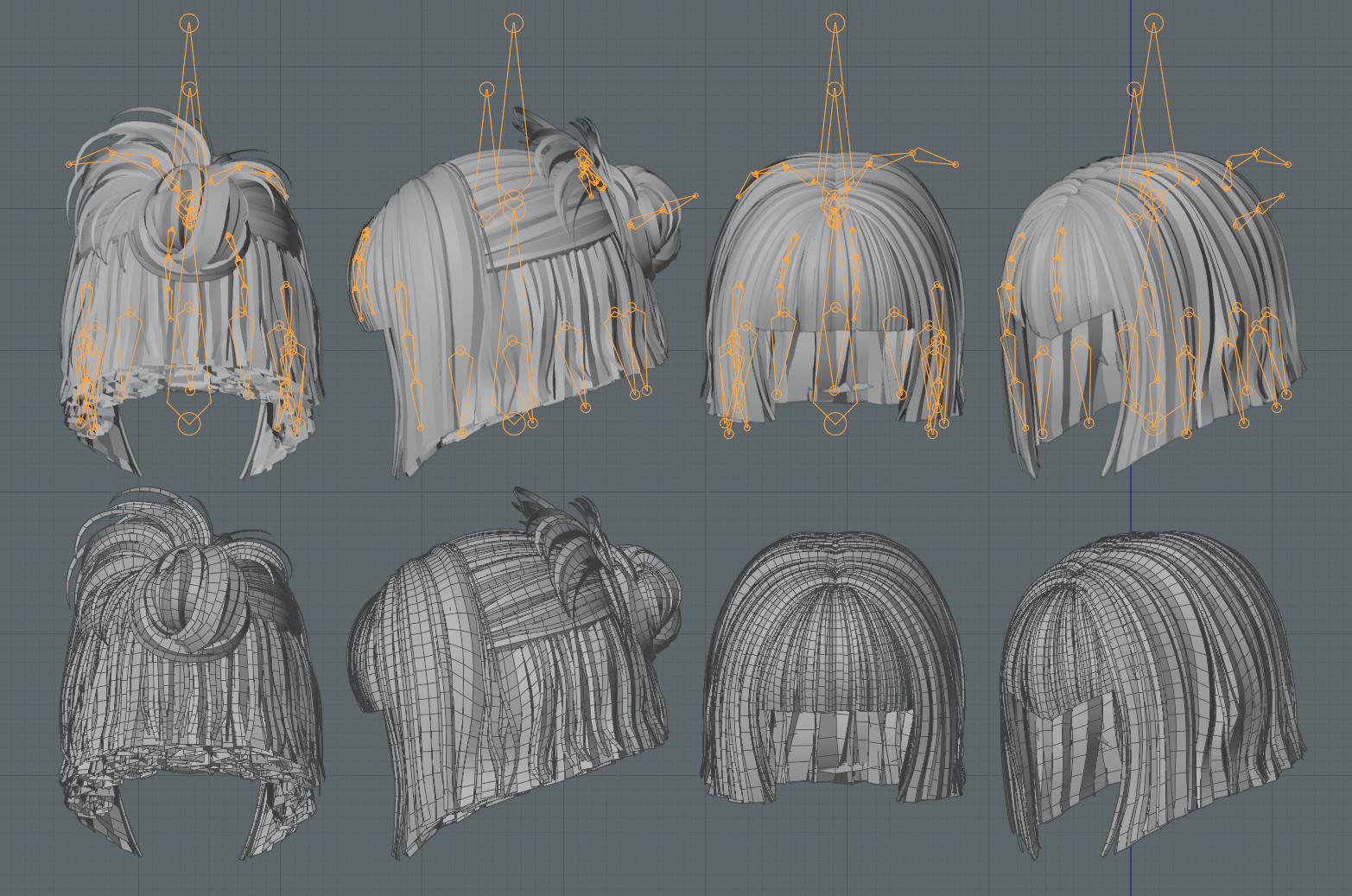Select the third shaded front-view bob, top row

coord(834,294)
